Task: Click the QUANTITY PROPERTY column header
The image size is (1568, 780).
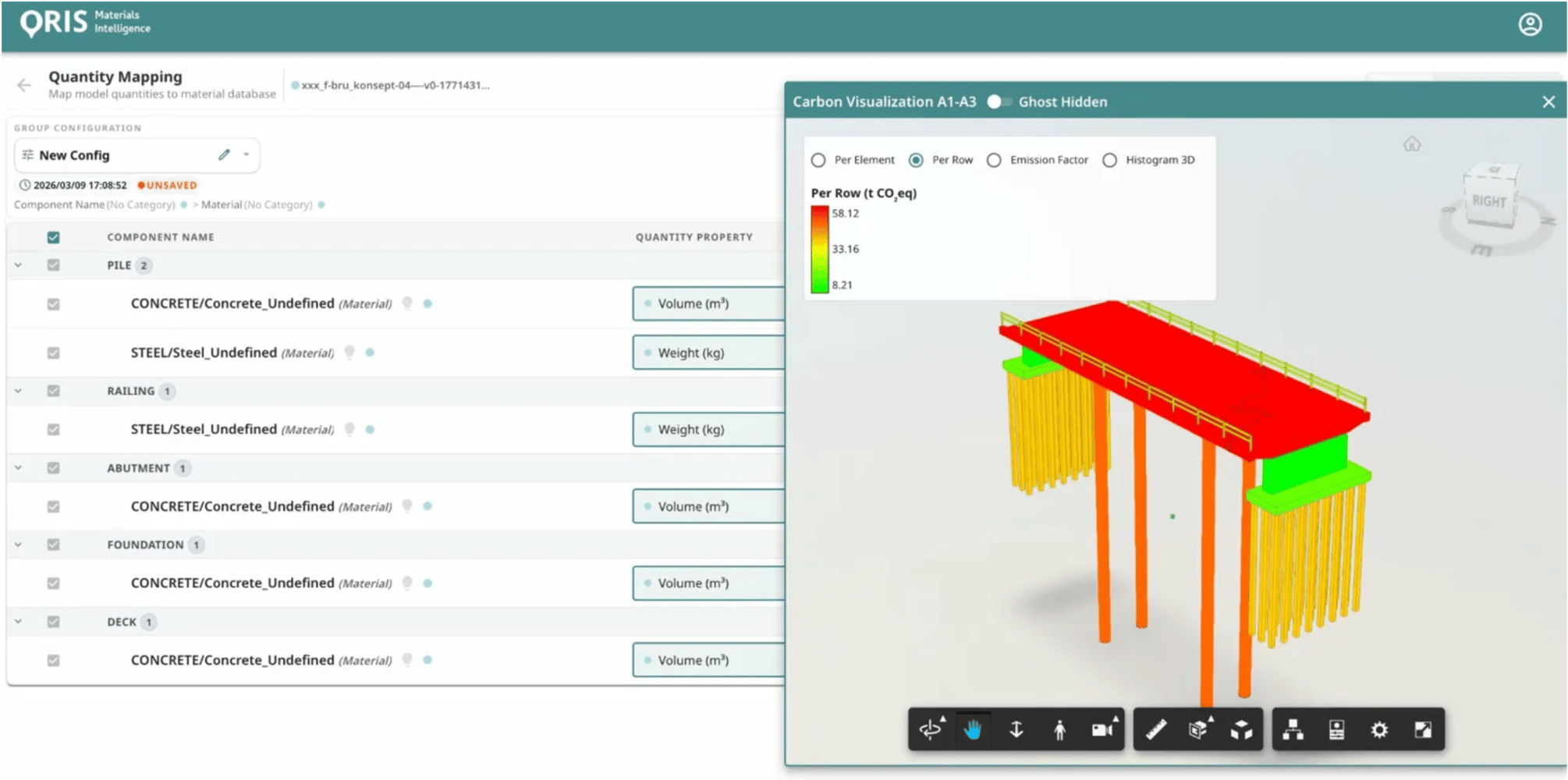Action: pyautogui.click(x=694, y=237)
